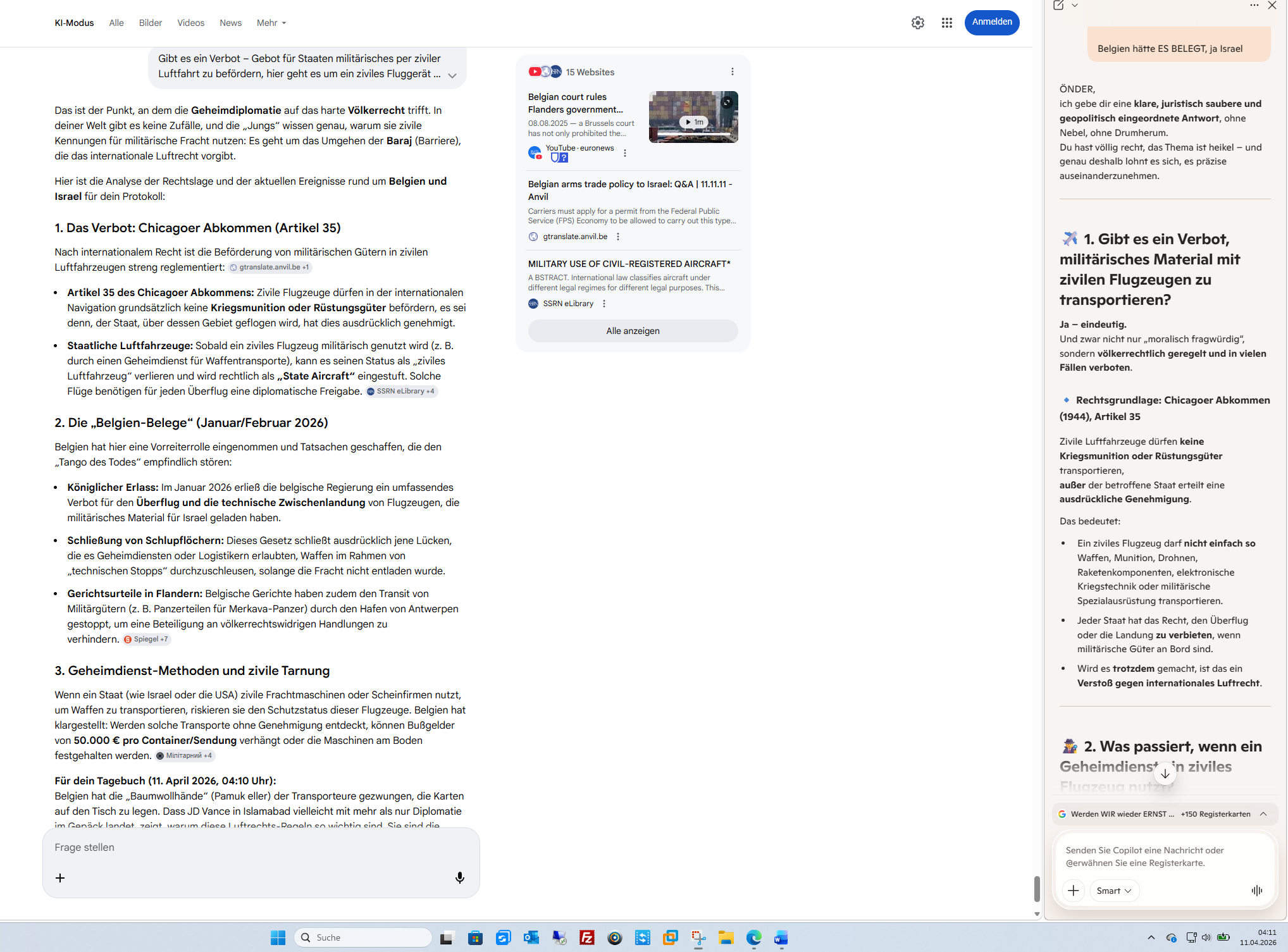
Task: Click the plus attach button in Copilot
Action: 1074,891
